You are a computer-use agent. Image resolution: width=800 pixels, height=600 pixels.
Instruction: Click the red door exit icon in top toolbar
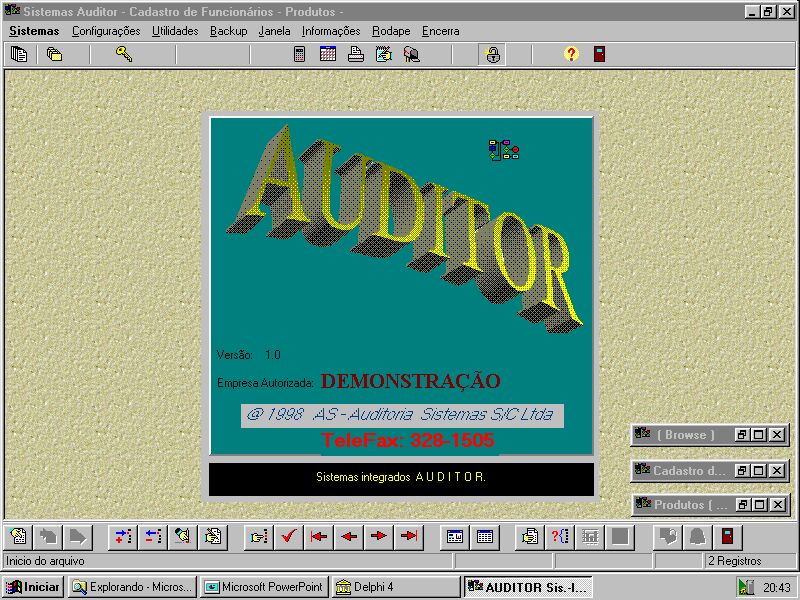(x=599, y=54)
